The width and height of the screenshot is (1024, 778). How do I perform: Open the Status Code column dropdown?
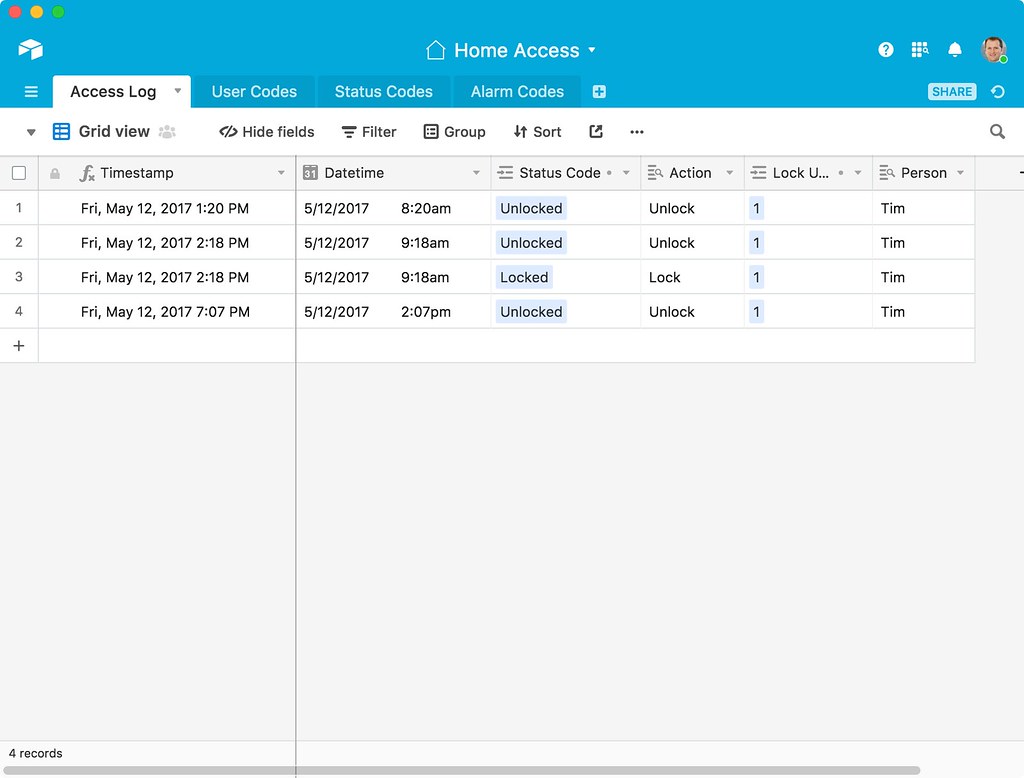[x=626, y=173]
